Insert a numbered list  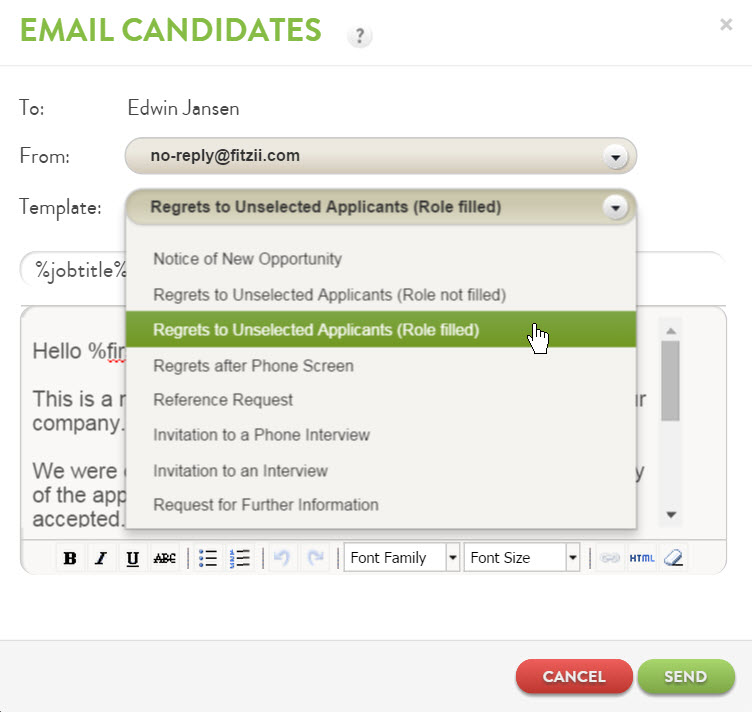[x=240, y=558]
